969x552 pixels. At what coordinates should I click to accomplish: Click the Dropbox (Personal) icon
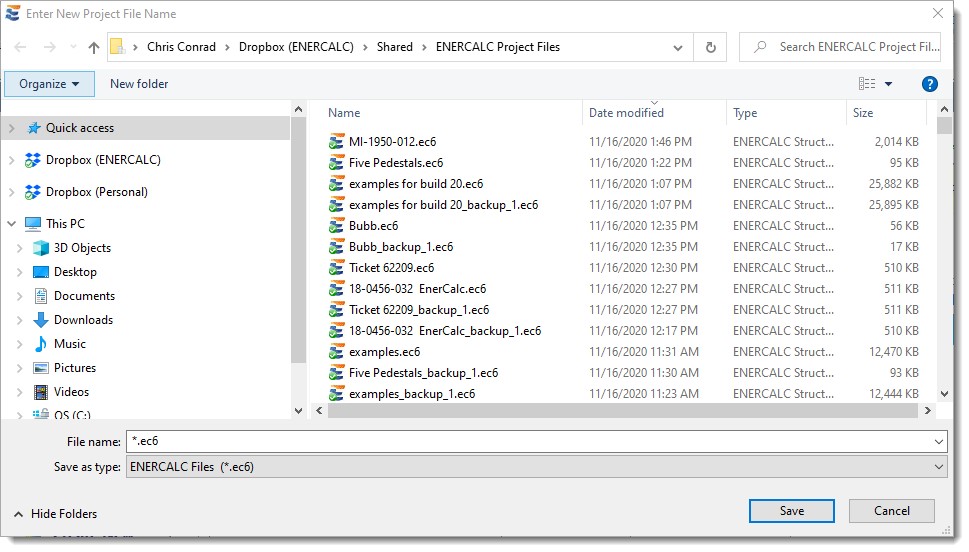click(33, 192)
